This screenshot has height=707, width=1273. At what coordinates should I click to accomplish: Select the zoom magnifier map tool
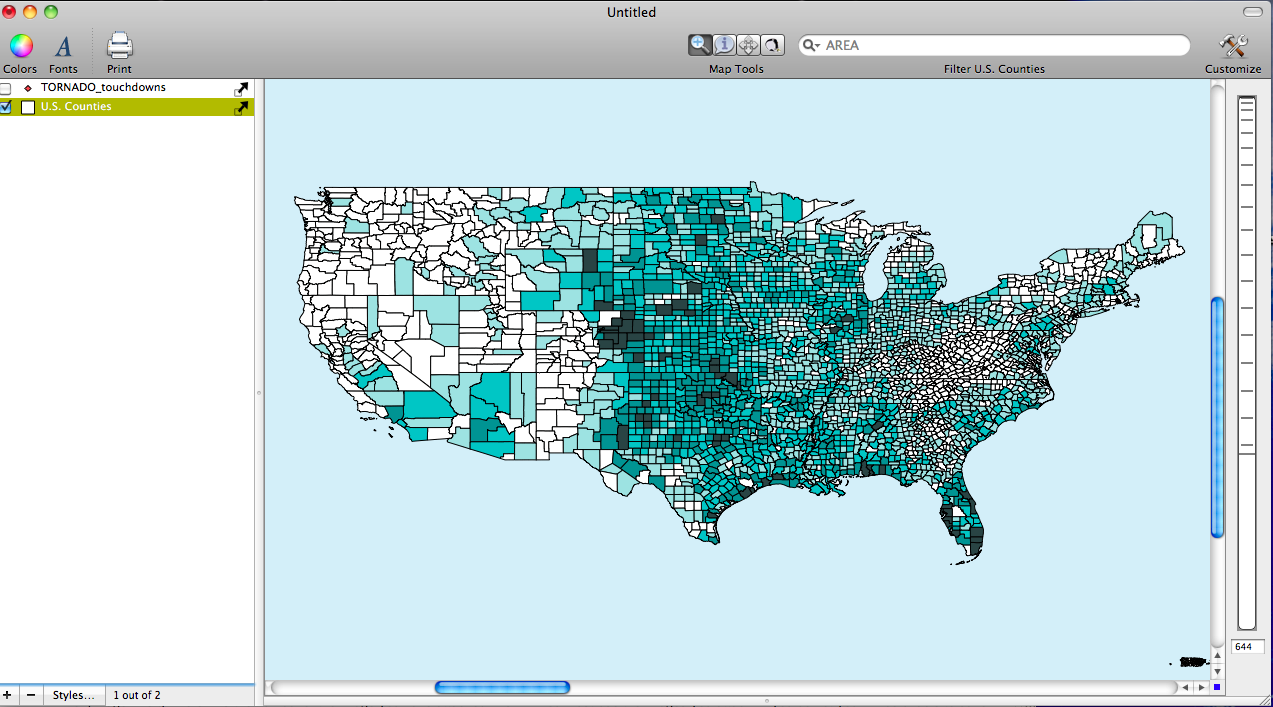700,45
